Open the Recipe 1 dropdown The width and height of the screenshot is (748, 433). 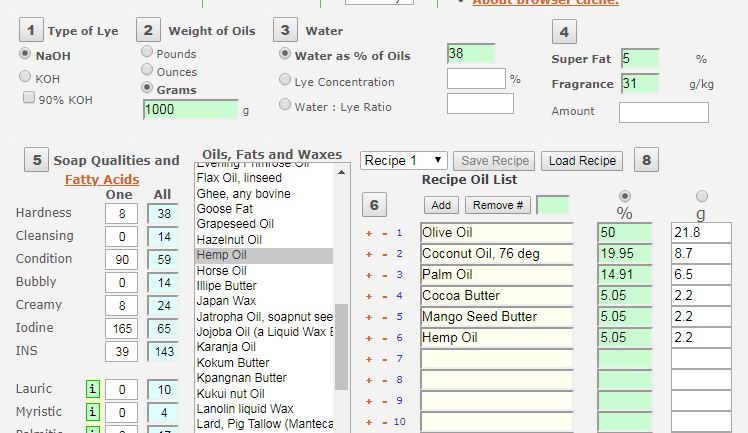(404, 160)
